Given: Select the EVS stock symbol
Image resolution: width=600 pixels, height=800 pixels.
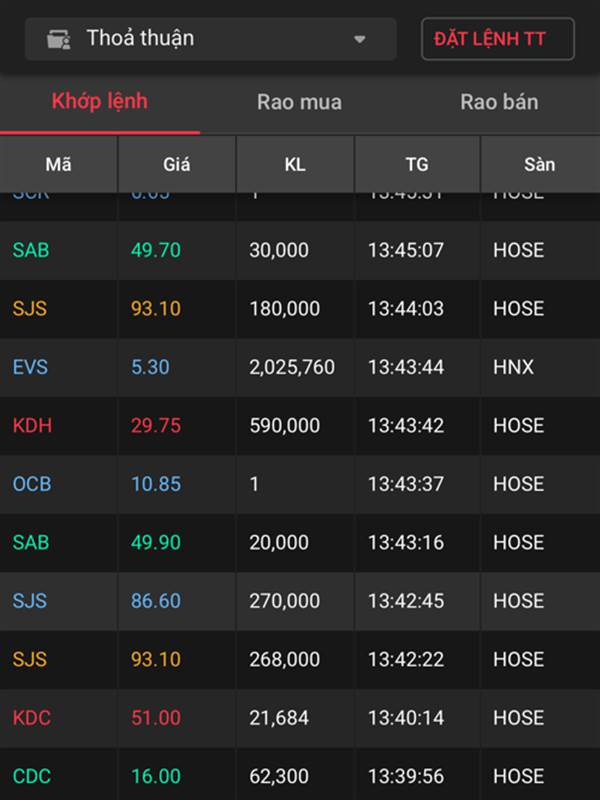Looking at the screenshot, I should coord(30,367).
